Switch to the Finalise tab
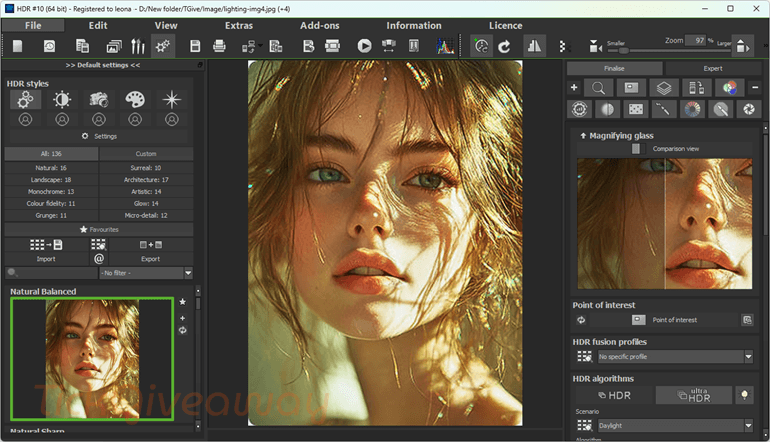 pyautogui.click(x=614, y=68)
